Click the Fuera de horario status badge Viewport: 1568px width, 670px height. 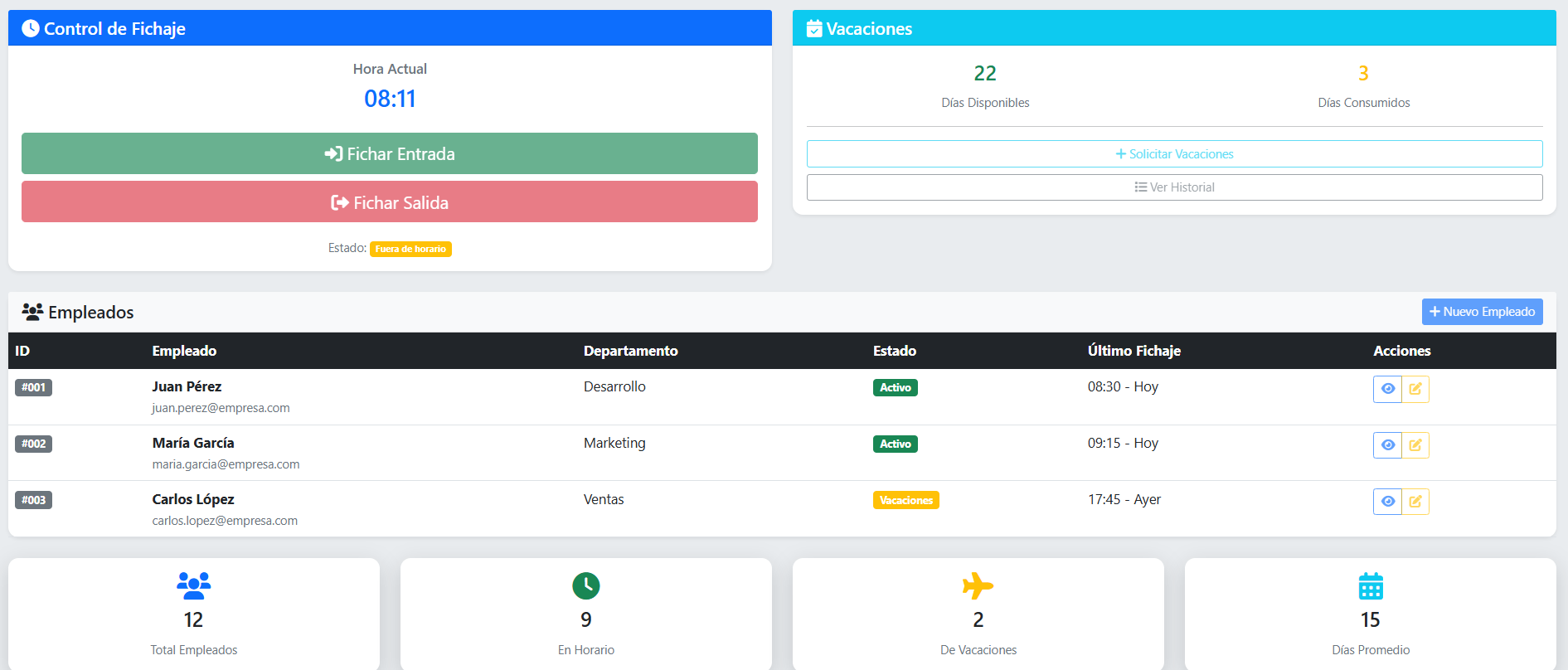point(410,249)
